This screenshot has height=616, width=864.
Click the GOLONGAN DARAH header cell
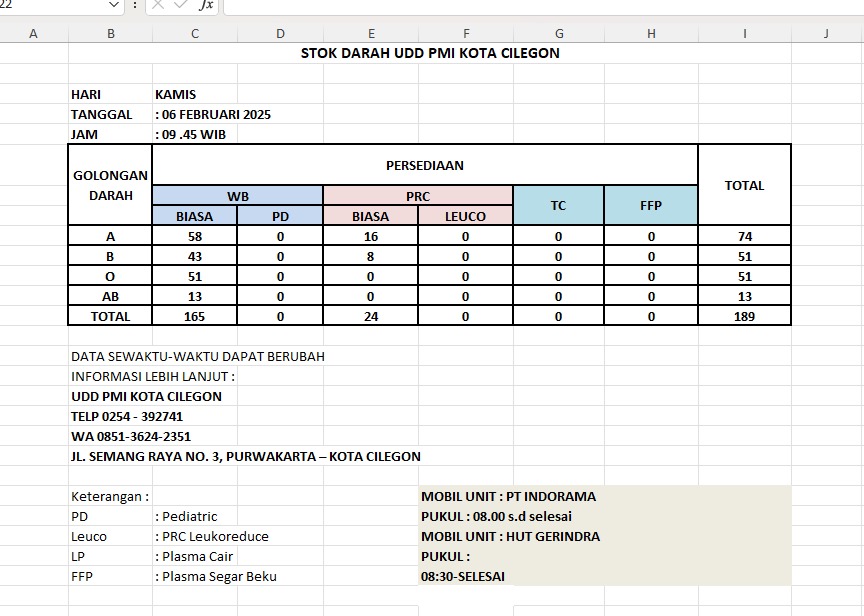(x=110, y=185)
